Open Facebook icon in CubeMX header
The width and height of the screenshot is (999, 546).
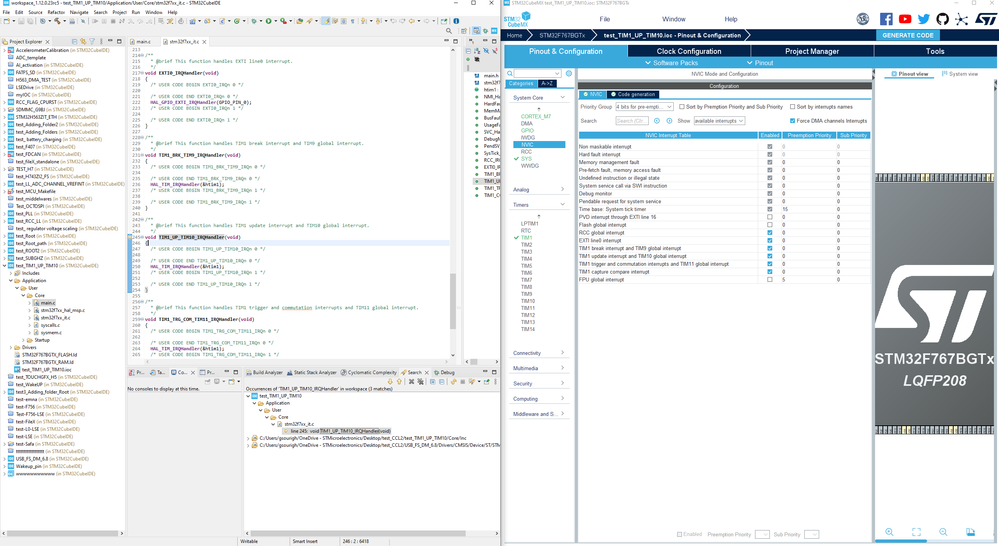click(886, 19)
